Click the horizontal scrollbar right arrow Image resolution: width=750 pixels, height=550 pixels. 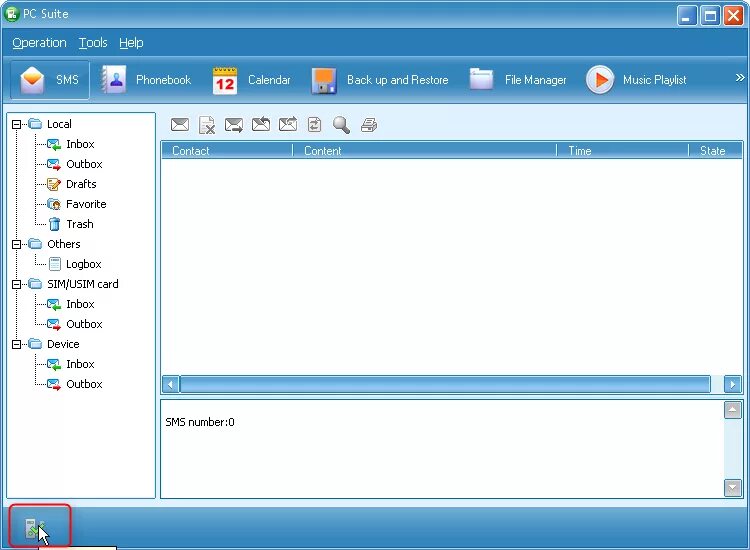point(732,384)
